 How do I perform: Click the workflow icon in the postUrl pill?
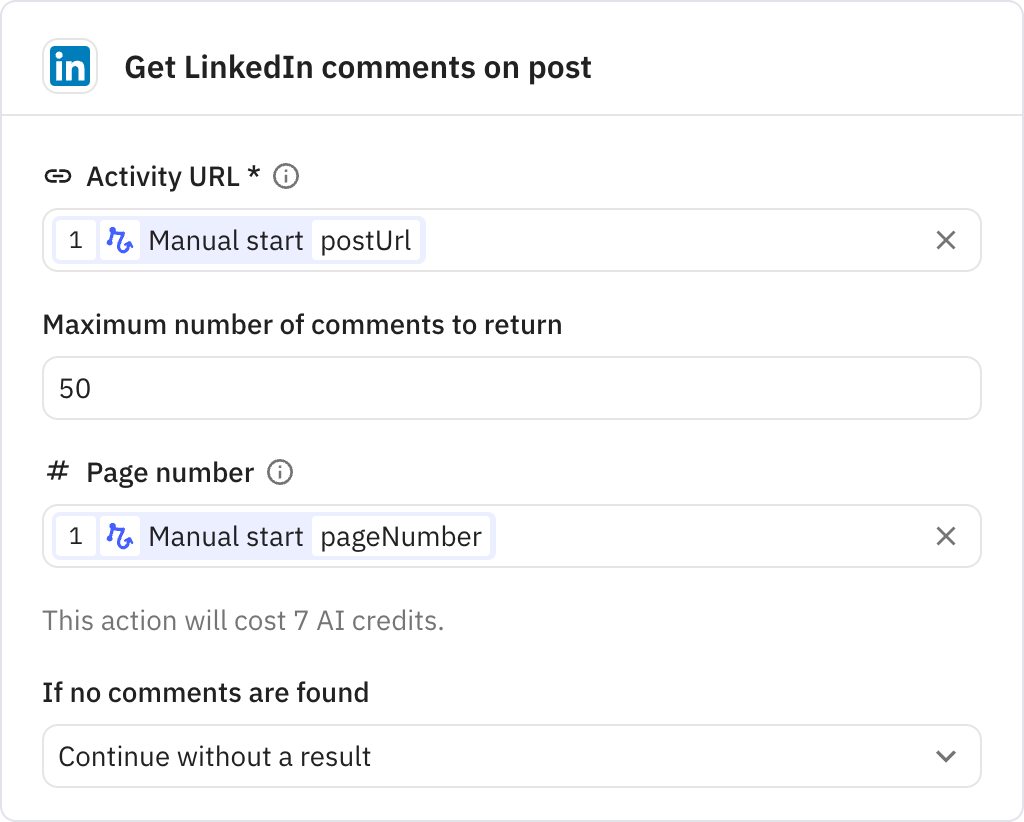pos(120,240)
